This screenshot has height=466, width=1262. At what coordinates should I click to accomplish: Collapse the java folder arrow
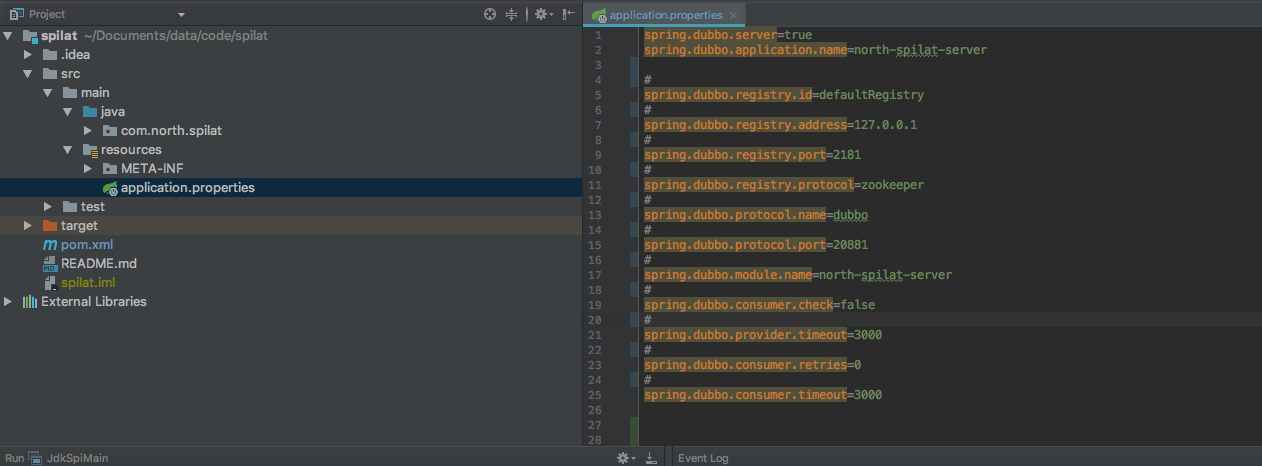point(68,112)
